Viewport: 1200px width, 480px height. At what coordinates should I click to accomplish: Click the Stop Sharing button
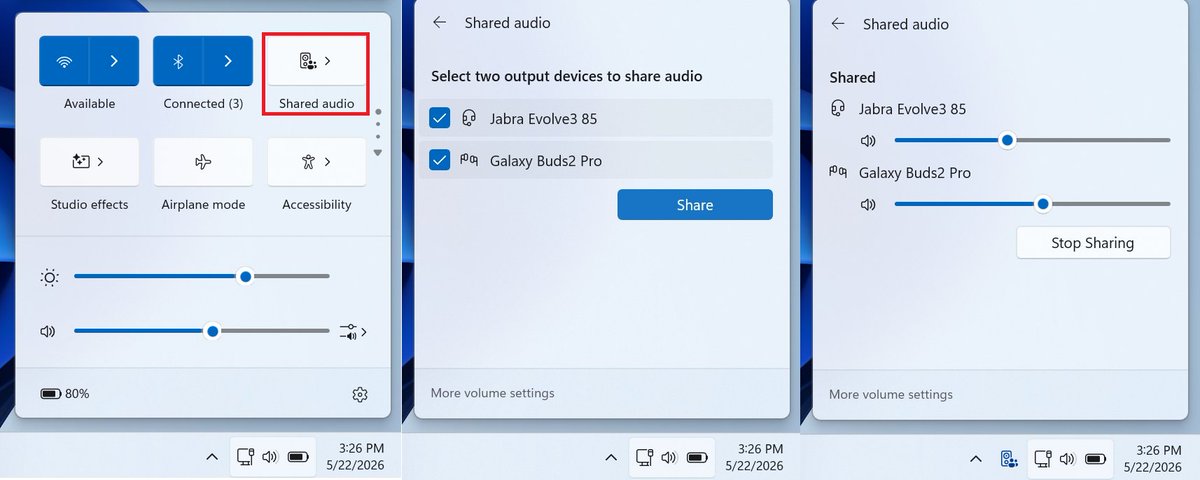tap(1093, 243)
